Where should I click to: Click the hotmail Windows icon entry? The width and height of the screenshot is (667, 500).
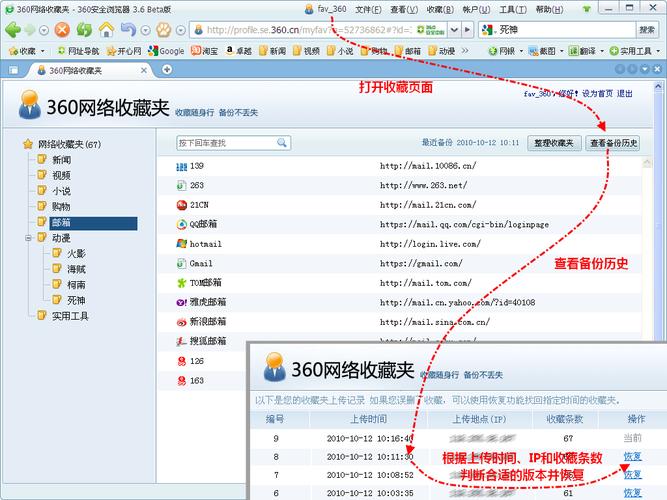[181, 243]
